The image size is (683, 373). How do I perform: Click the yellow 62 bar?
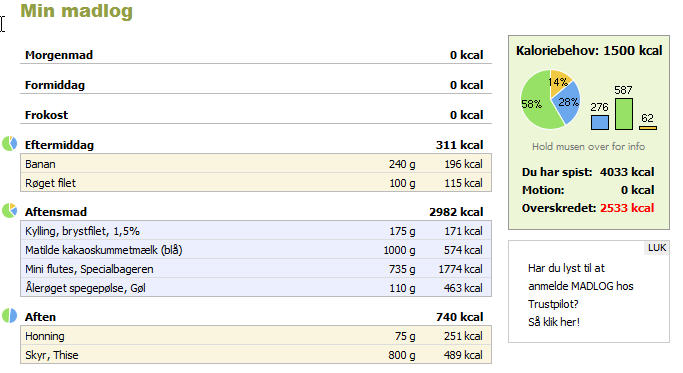[x=648, y=128]
